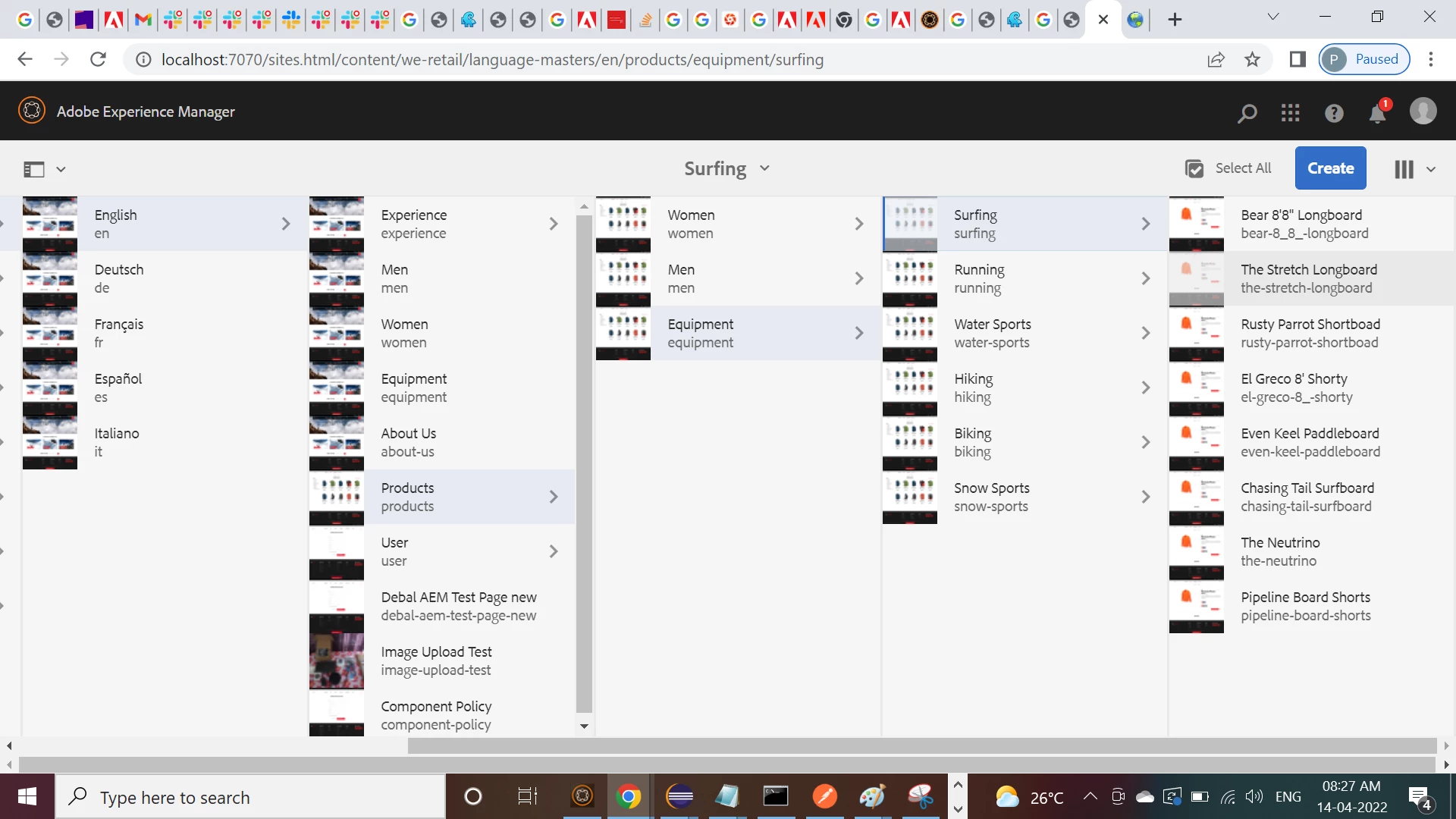This screenshot has width=1456, height=819.
Task: Select the Surfing page thumbnail checkbox
Action: pos(910,224)
